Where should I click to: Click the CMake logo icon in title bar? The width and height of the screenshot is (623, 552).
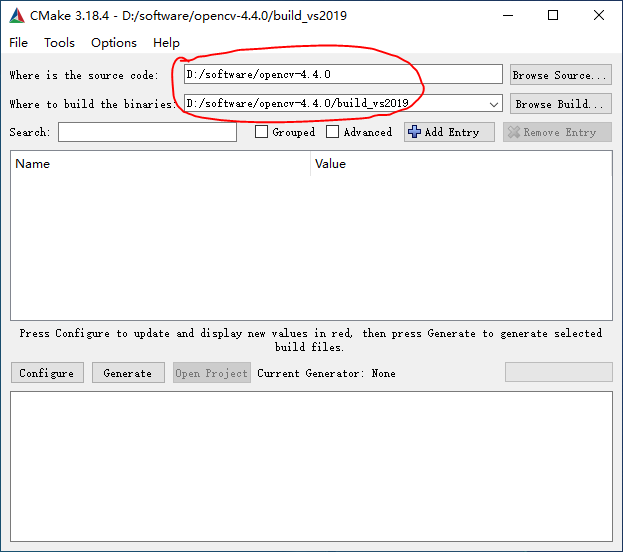17,15
